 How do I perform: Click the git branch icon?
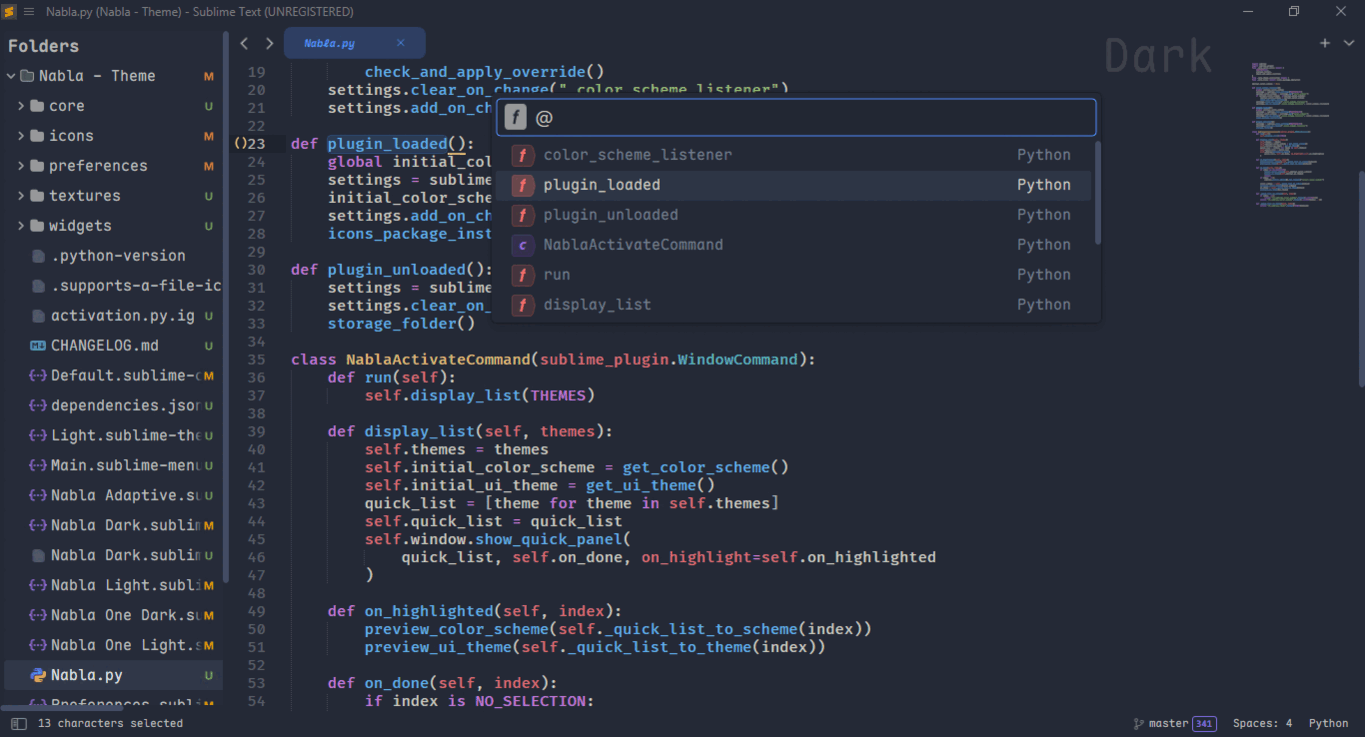[1139, 723]
